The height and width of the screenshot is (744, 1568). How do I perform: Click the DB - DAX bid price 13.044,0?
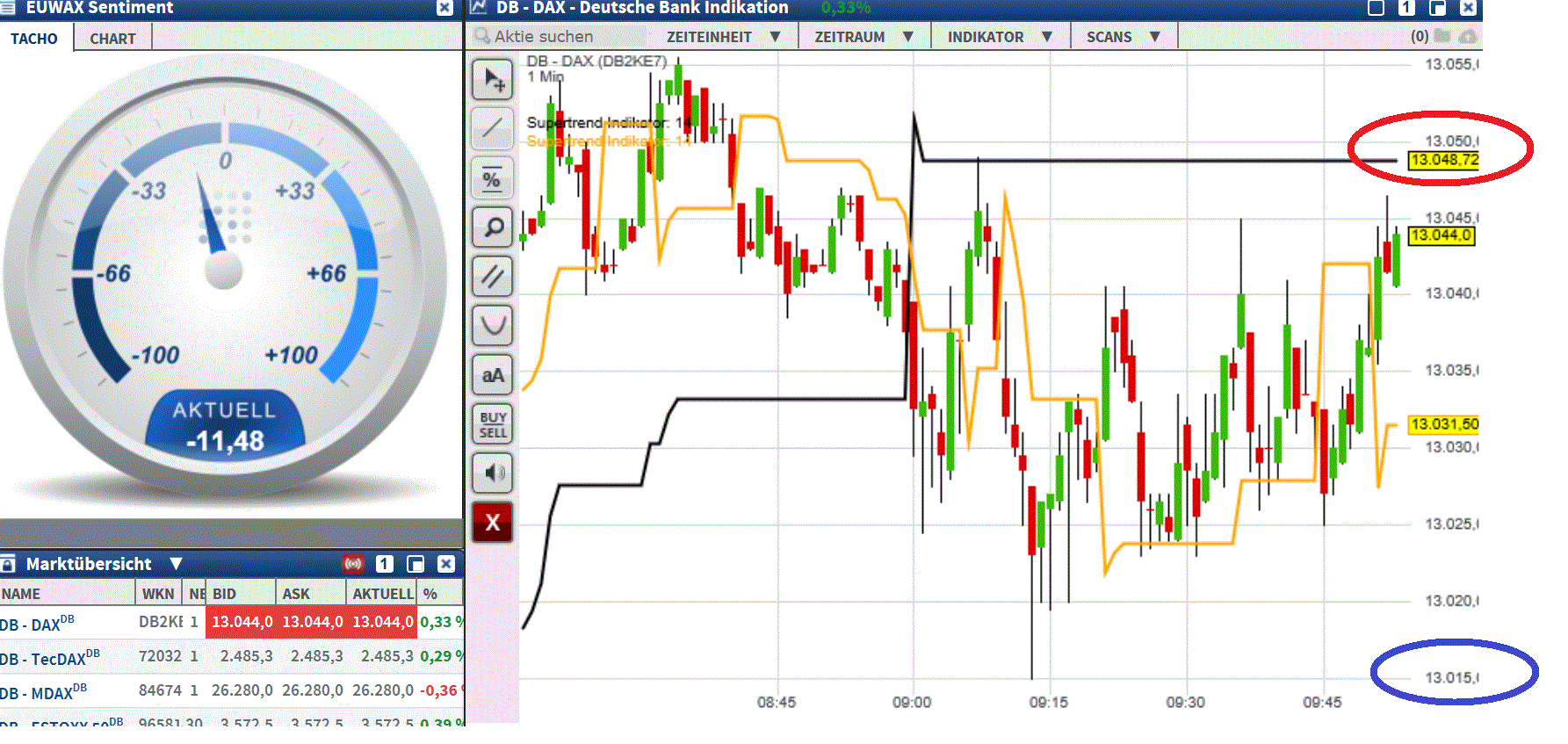pos(242,622)
